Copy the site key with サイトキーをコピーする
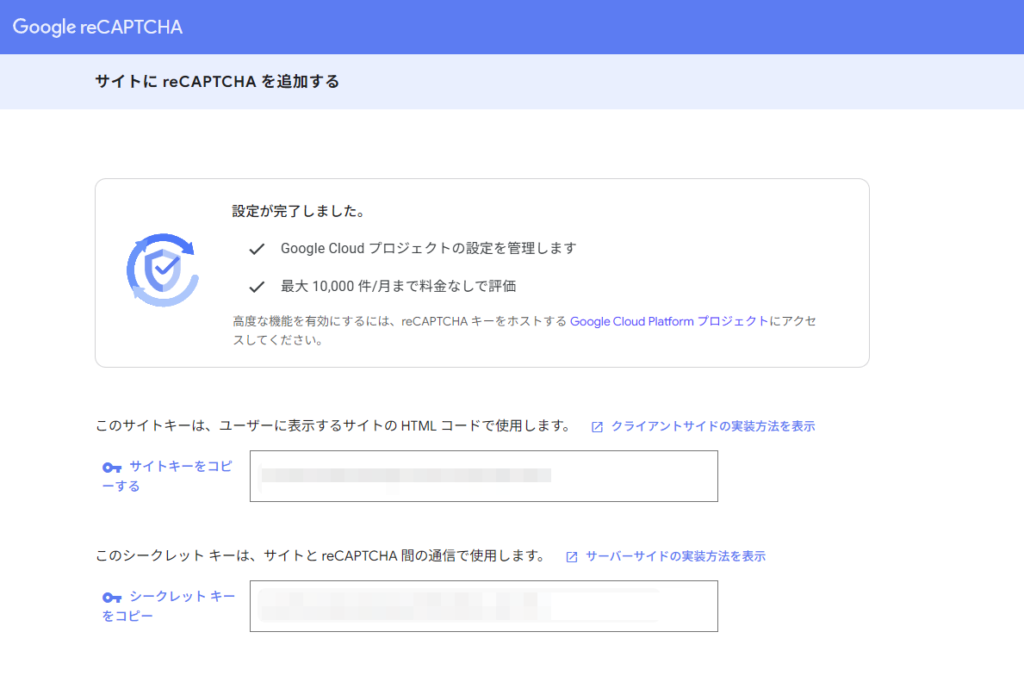Image resolution: width=1024 pixels, height=688 pixels. click(167, 476)
